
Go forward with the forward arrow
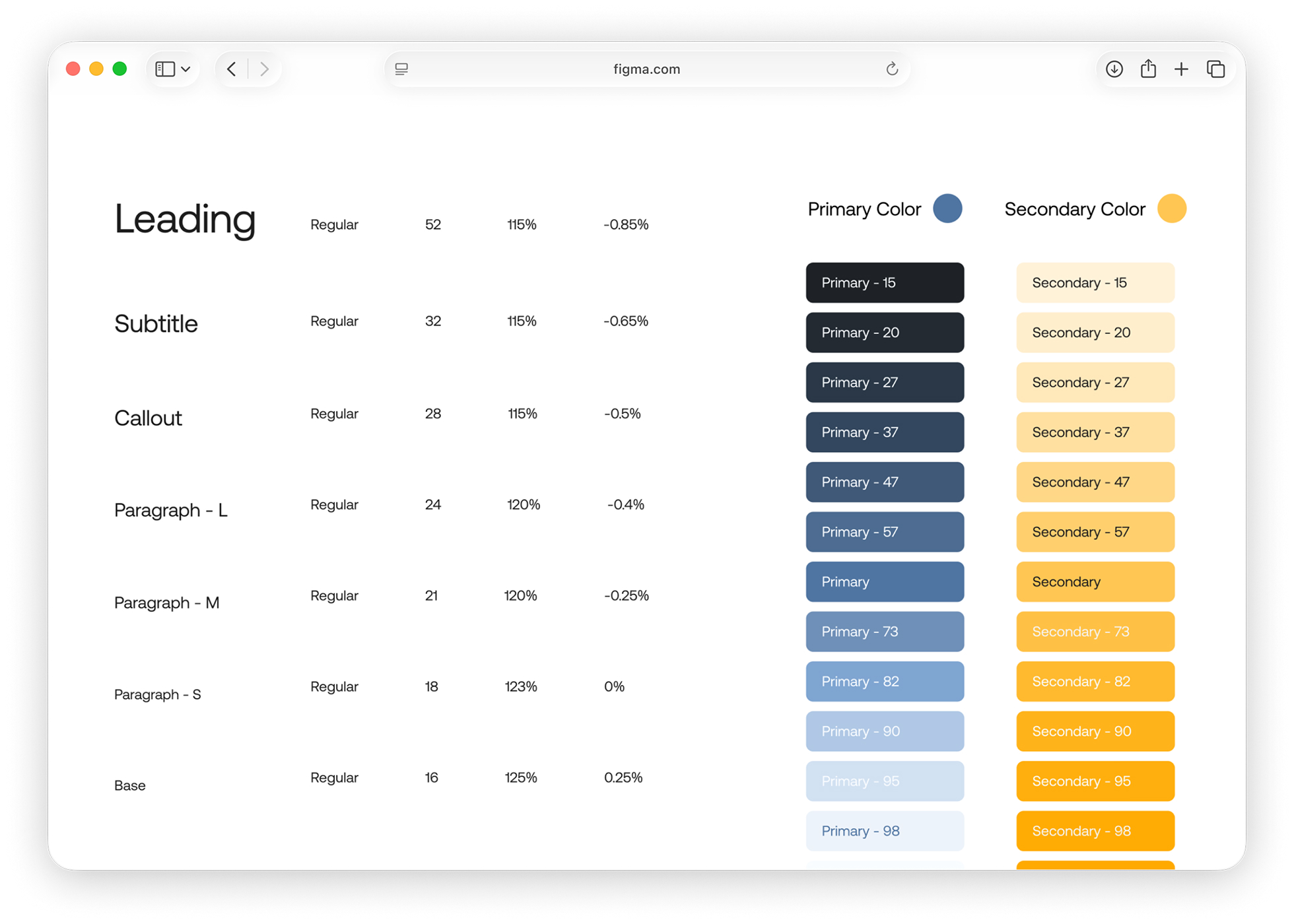click(x=264, y=69)
